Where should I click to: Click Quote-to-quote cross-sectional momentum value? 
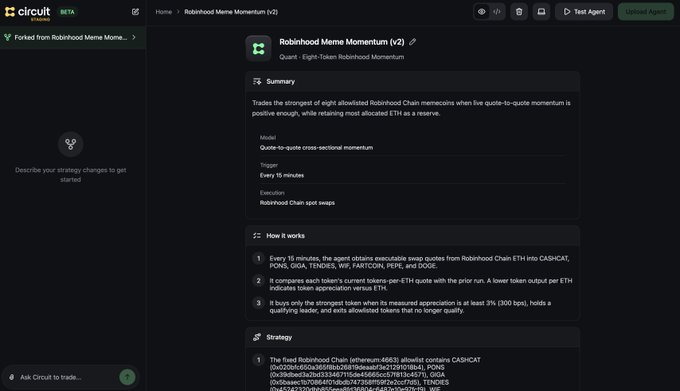click(316, 147)
